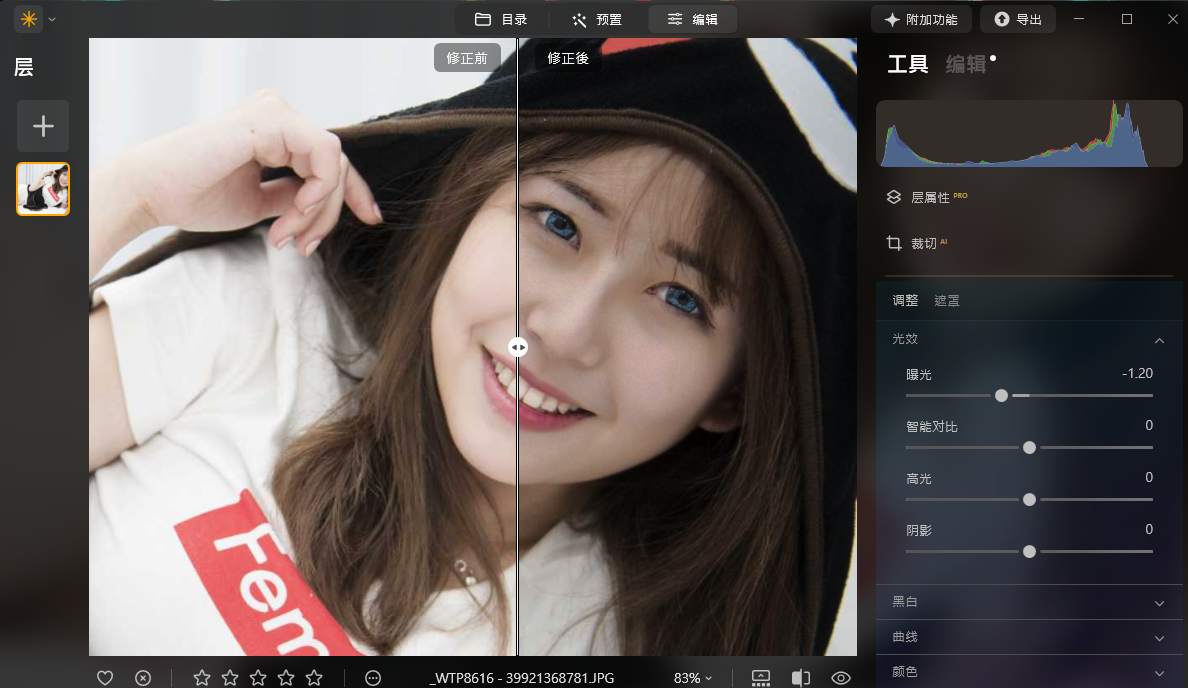Open the 83% zoom level dropdown

[x=693, y=678]
